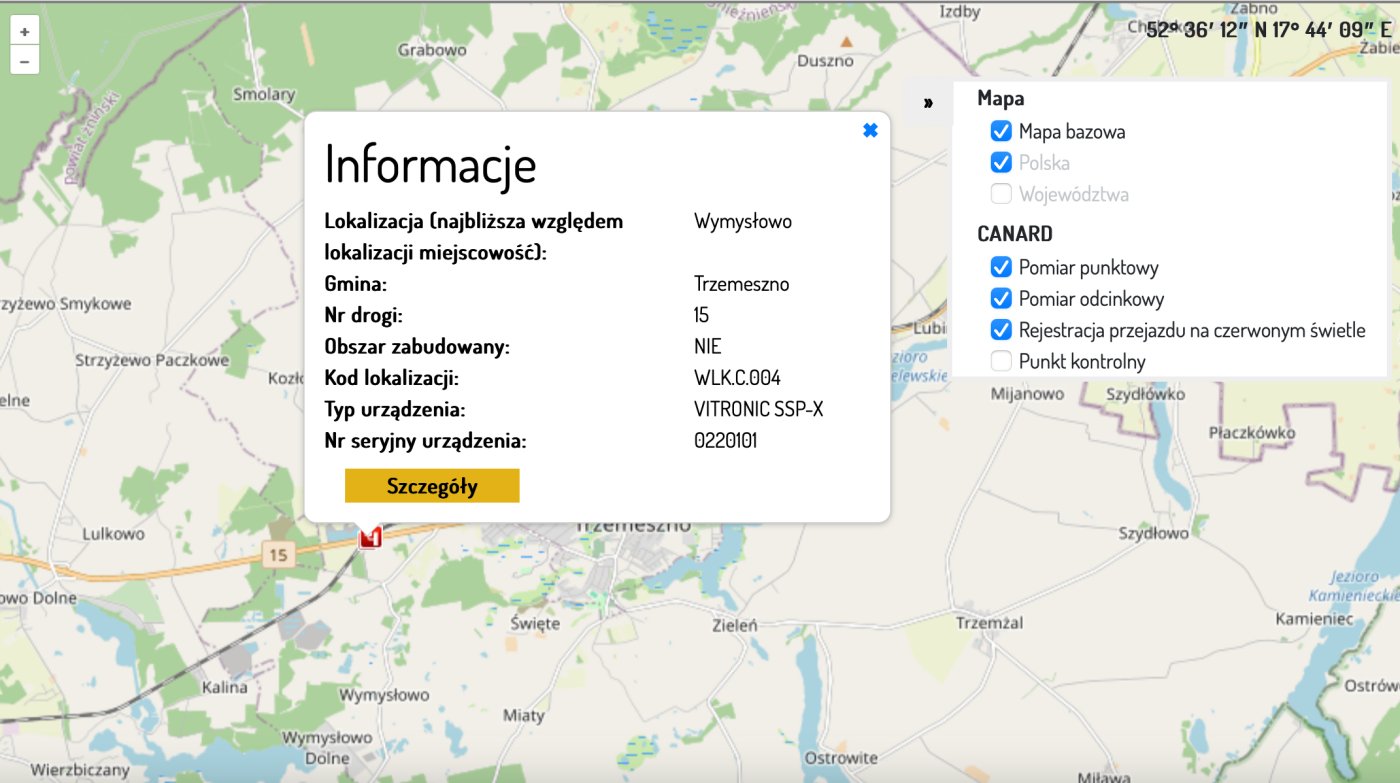
Task: Enable the Punkt kontrolny checkbox
Action: pyautogui.click(x=1001, y=361)
